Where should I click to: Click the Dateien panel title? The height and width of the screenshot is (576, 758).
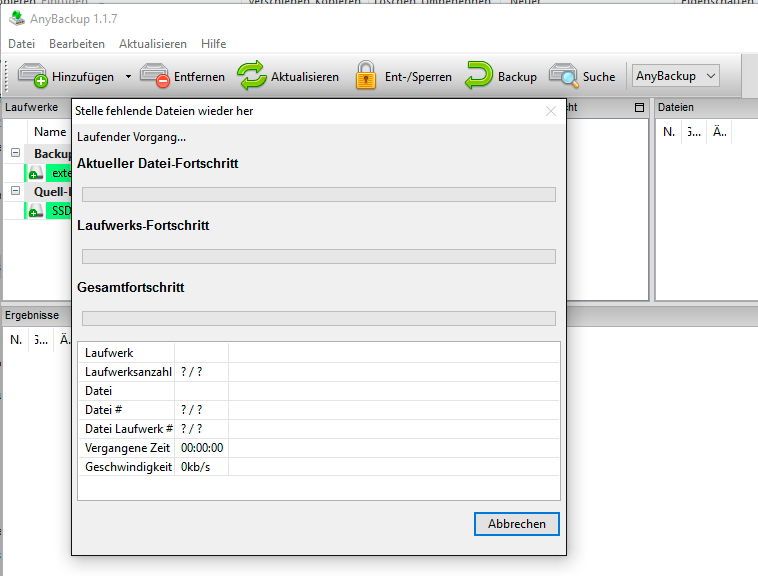(x=675, y=107)
